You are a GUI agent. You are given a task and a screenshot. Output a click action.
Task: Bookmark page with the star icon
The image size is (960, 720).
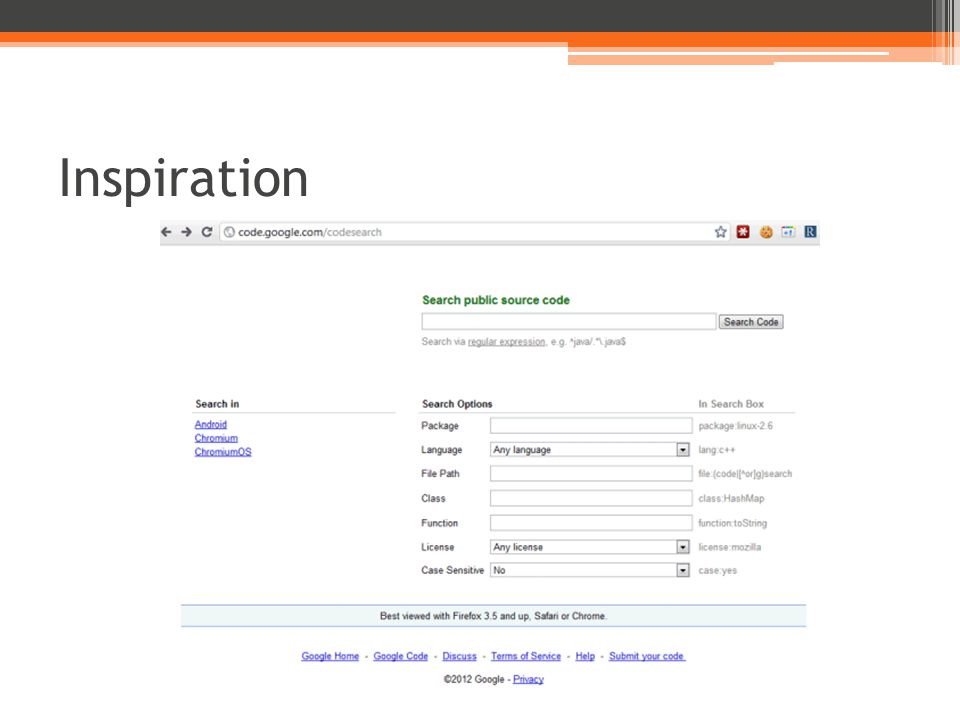721,232
